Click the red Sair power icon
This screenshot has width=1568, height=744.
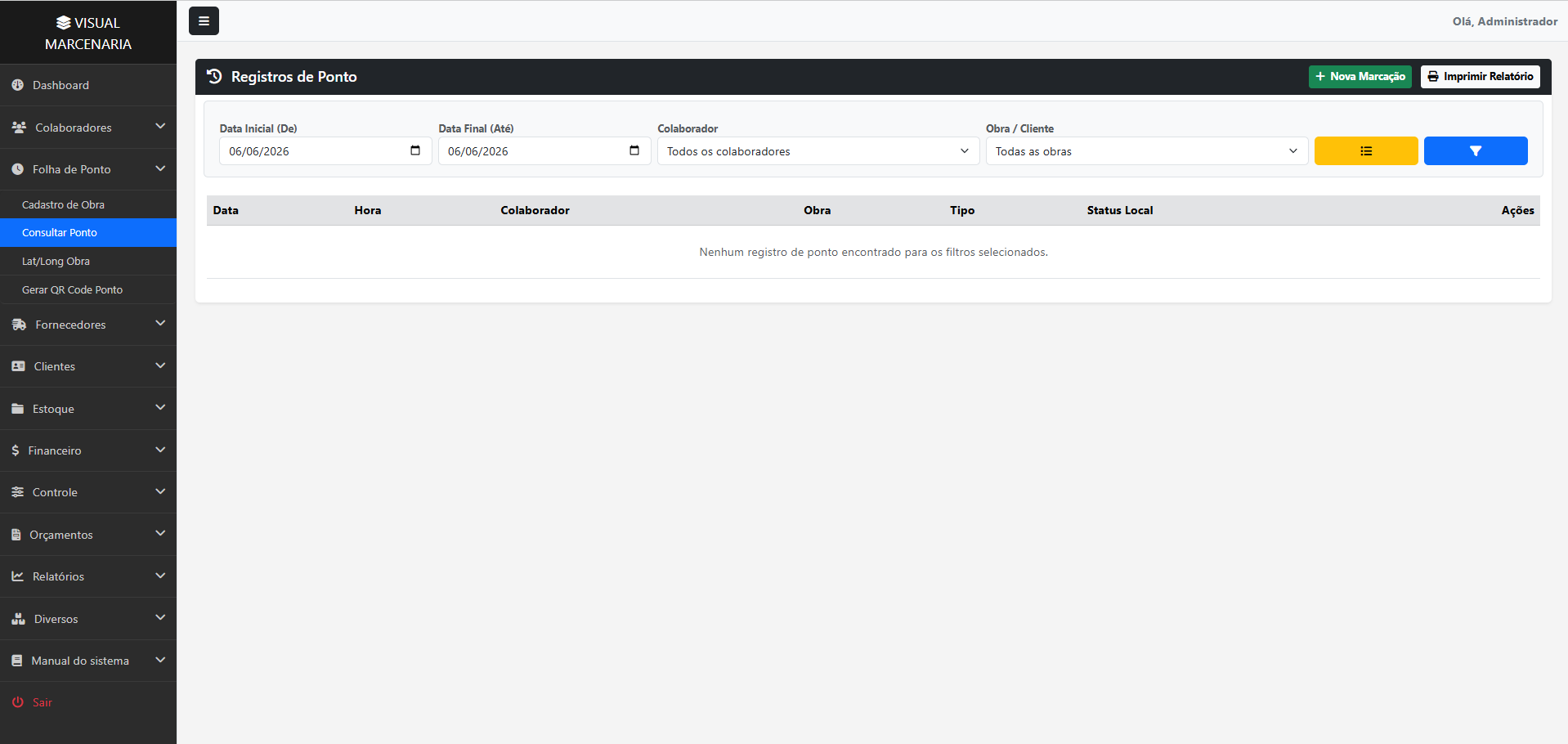point(17,702)
